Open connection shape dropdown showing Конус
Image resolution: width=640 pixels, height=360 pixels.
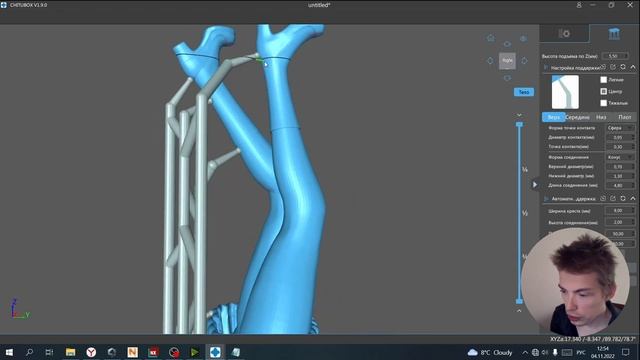point(620,157)
